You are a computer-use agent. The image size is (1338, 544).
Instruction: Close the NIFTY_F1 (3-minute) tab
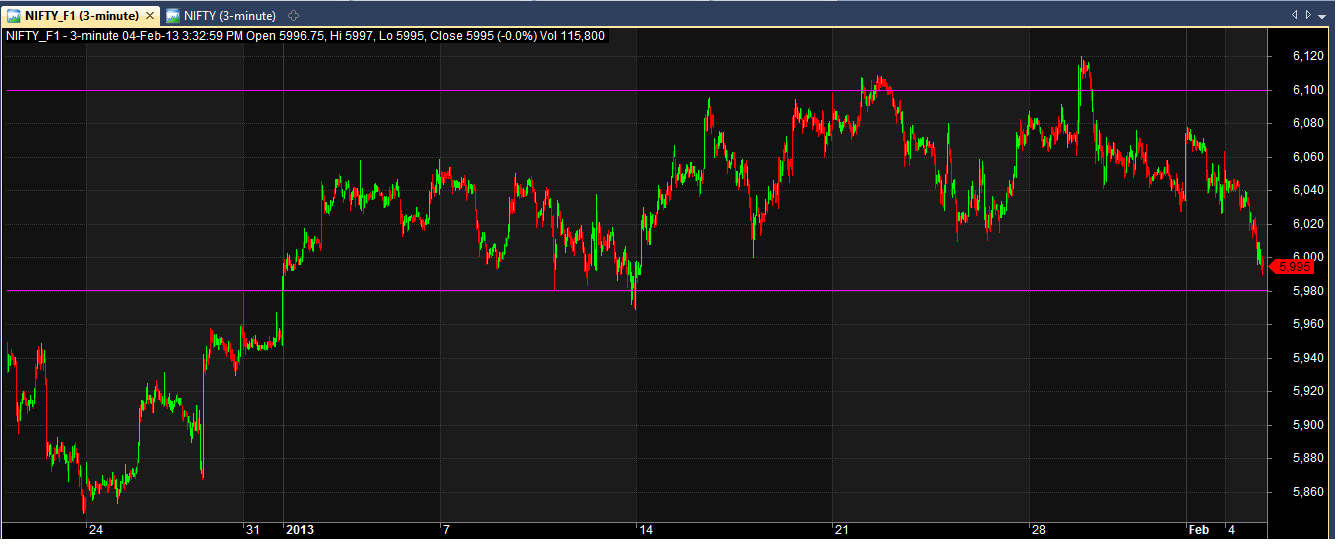click(150, 16)
